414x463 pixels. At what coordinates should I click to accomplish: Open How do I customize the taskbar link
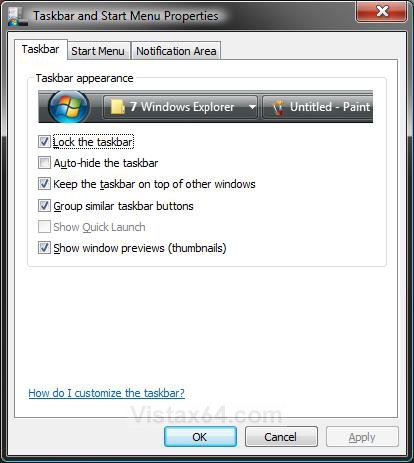tap(106, 393)
